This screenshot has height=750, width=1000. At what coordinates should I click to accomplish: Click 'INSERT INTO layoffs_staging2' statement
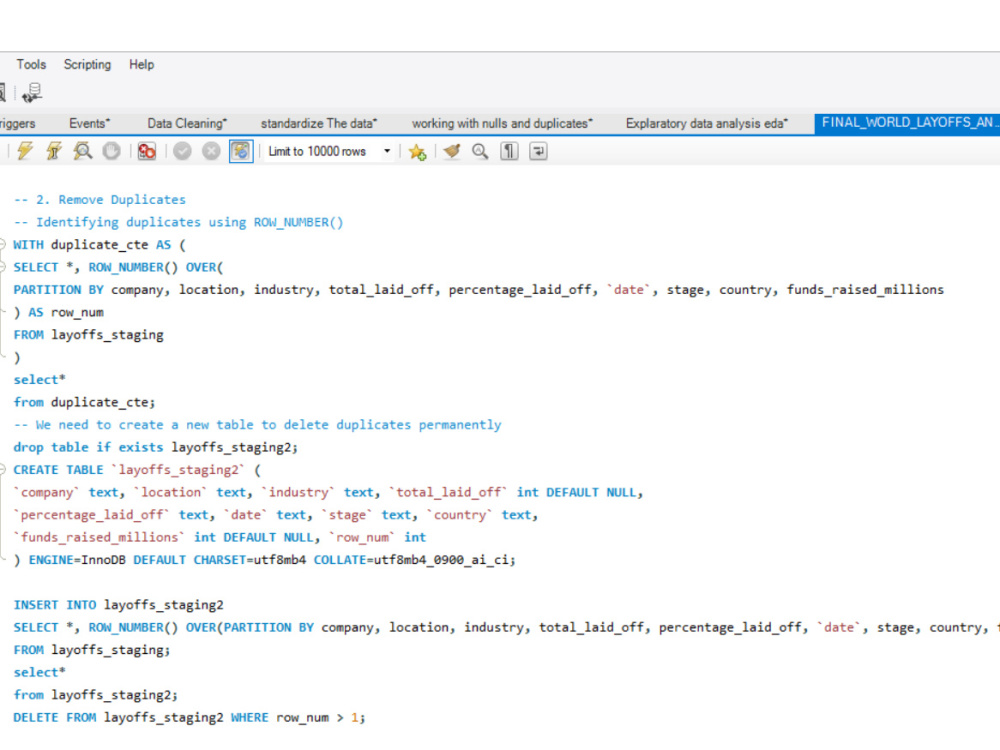(x=119, y=605)
